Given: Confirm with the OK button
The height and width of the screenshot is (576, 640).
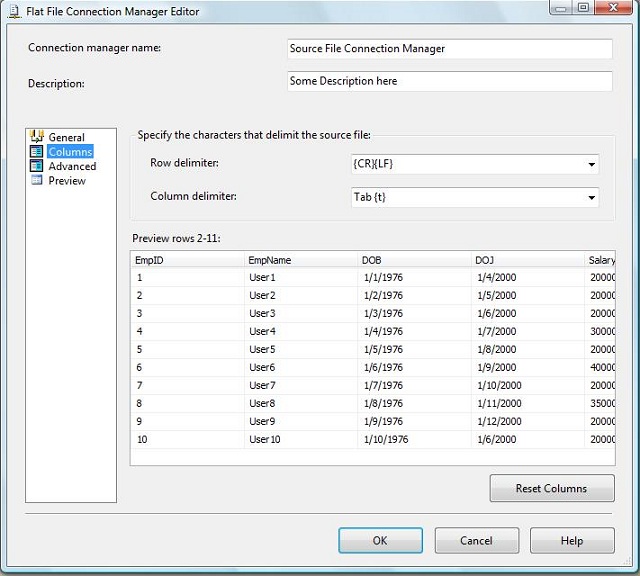Looking at the screenshot, I should 380,541.
